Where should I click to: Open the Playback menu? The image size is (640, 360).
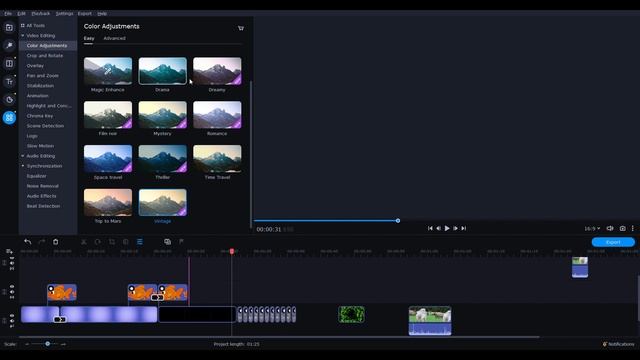click(x=41, y=13)
